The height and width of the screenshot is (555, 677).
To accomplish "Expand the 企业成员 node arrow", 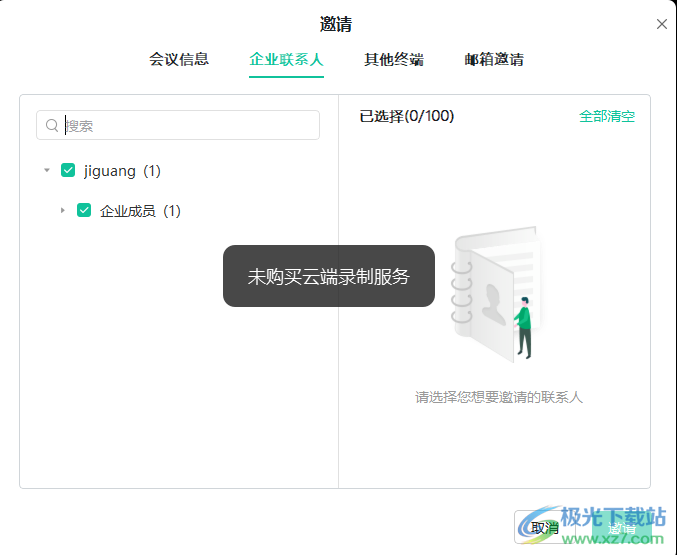I will (x=63, y=211).
